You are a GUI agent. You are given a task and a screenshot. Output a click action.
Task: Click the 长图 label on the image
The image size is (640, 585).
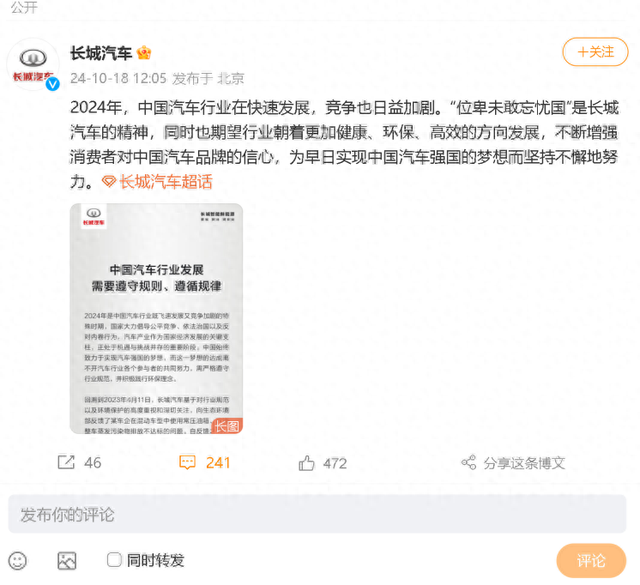(227, 426)
